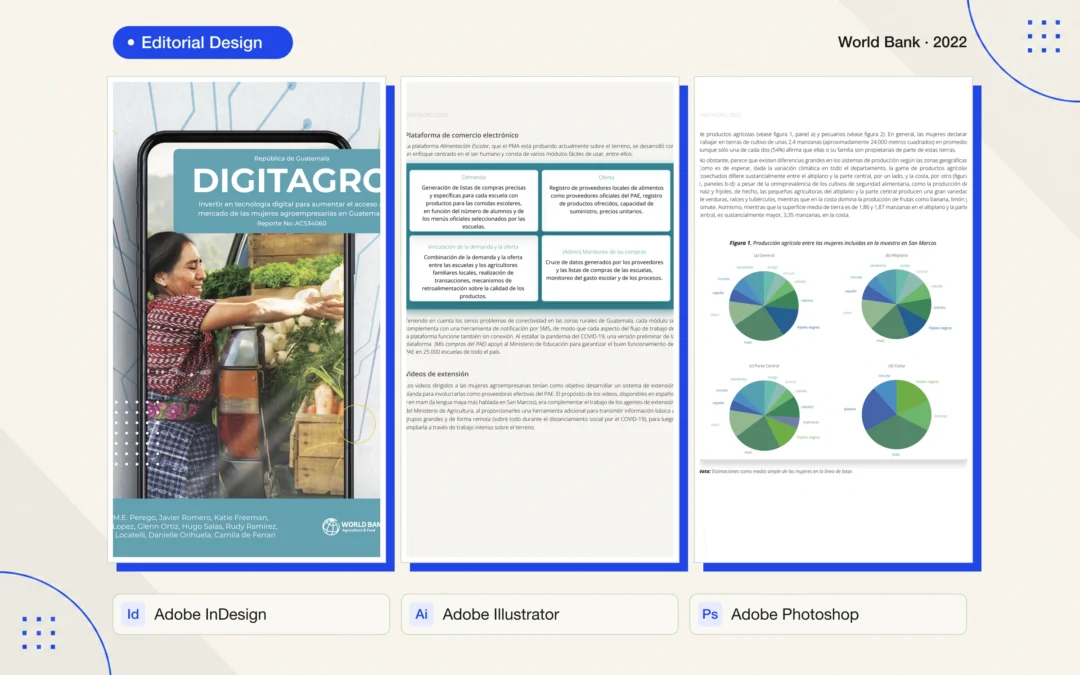Click the Videos de extensión heading
1080x675 pixels.
(x=437, y=374)
